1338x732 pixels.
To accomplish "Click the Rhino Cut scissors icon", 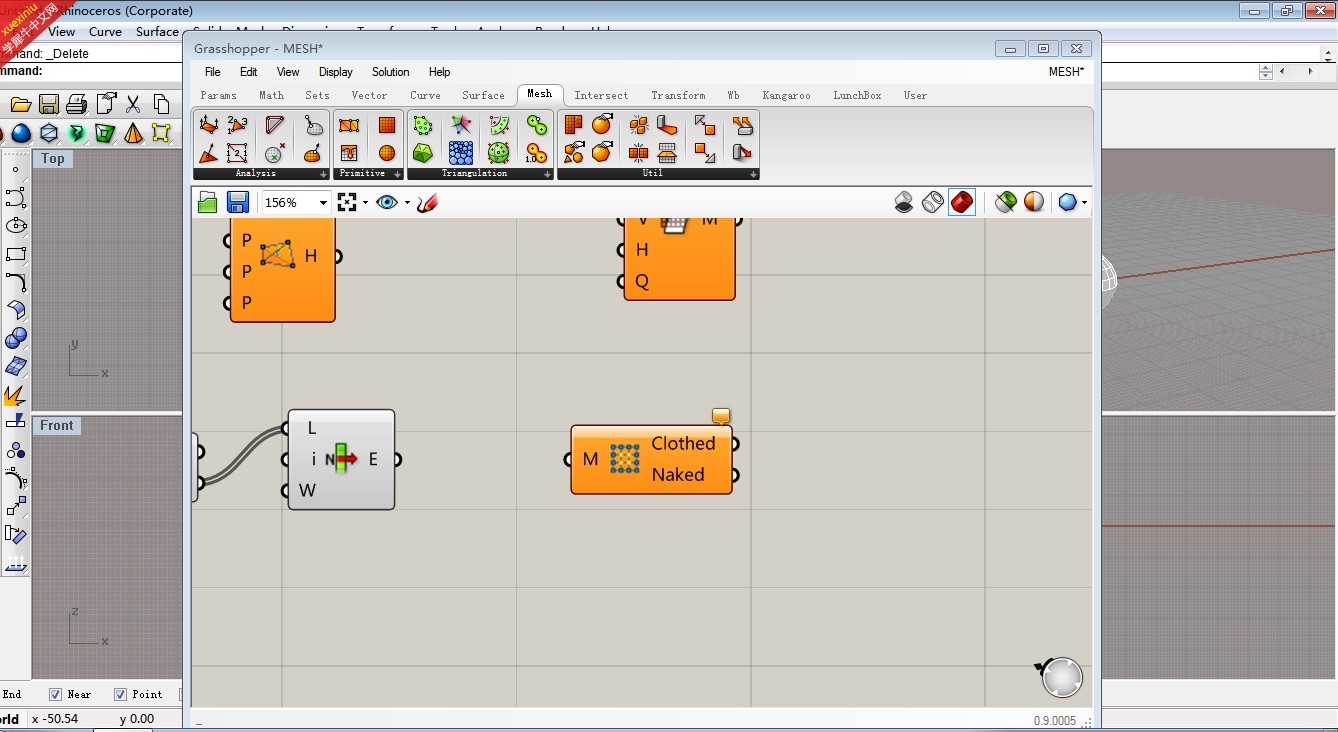I will pyautogui.click(x=133, y=104).
